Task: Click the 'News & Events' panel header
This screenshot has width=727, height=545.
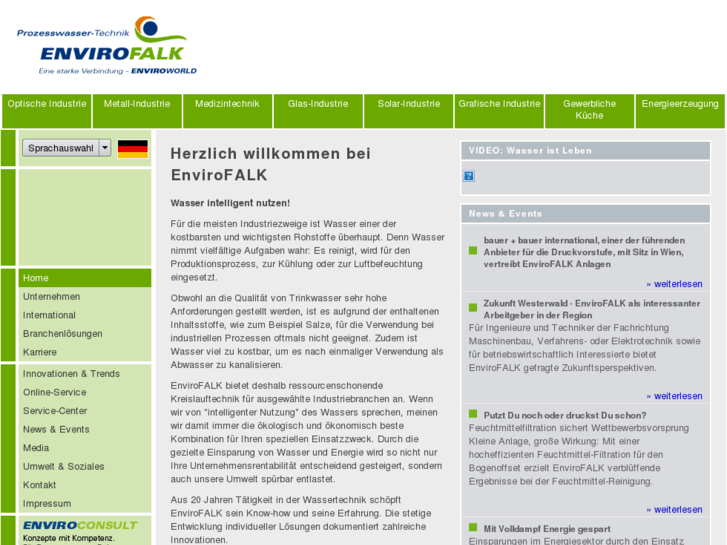Action: pos(586,214)
